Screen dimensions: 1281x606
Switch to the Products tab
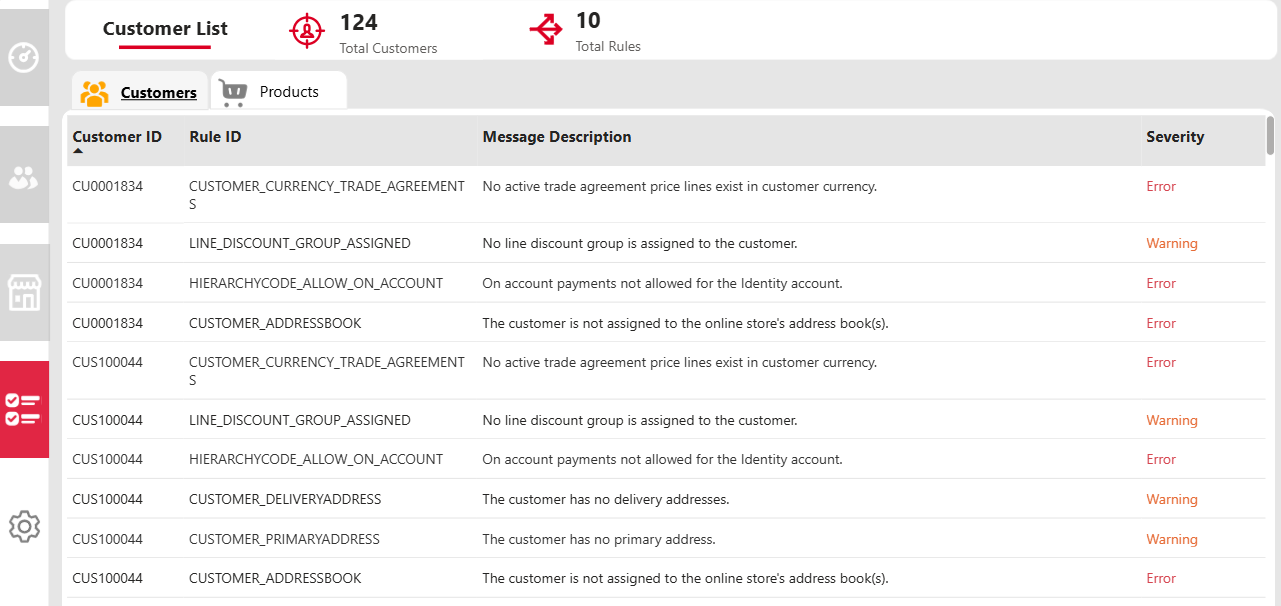point(279,91)
